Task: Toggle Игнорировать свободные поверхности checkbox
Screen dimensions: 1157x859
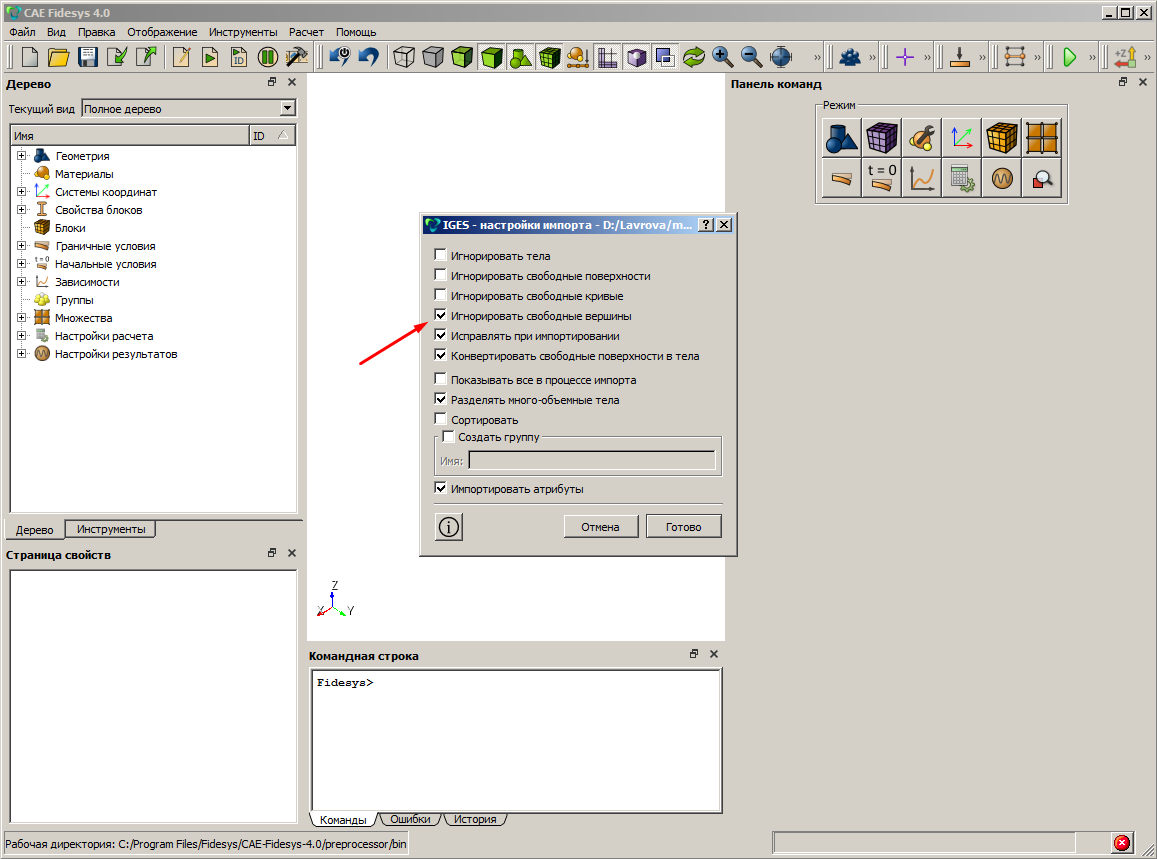Action: pos(441,275)
